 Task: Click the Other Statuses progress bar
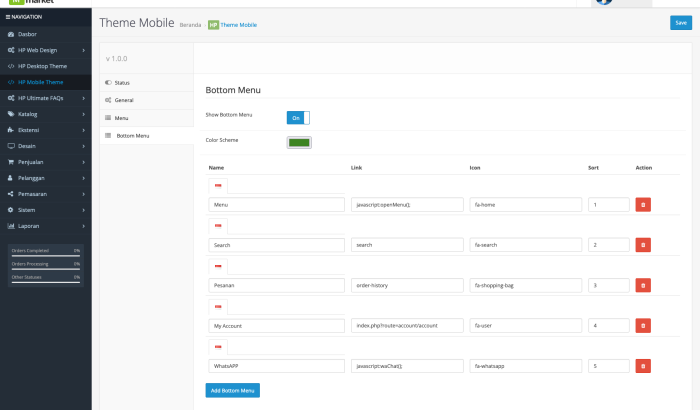tap(46, 282)
